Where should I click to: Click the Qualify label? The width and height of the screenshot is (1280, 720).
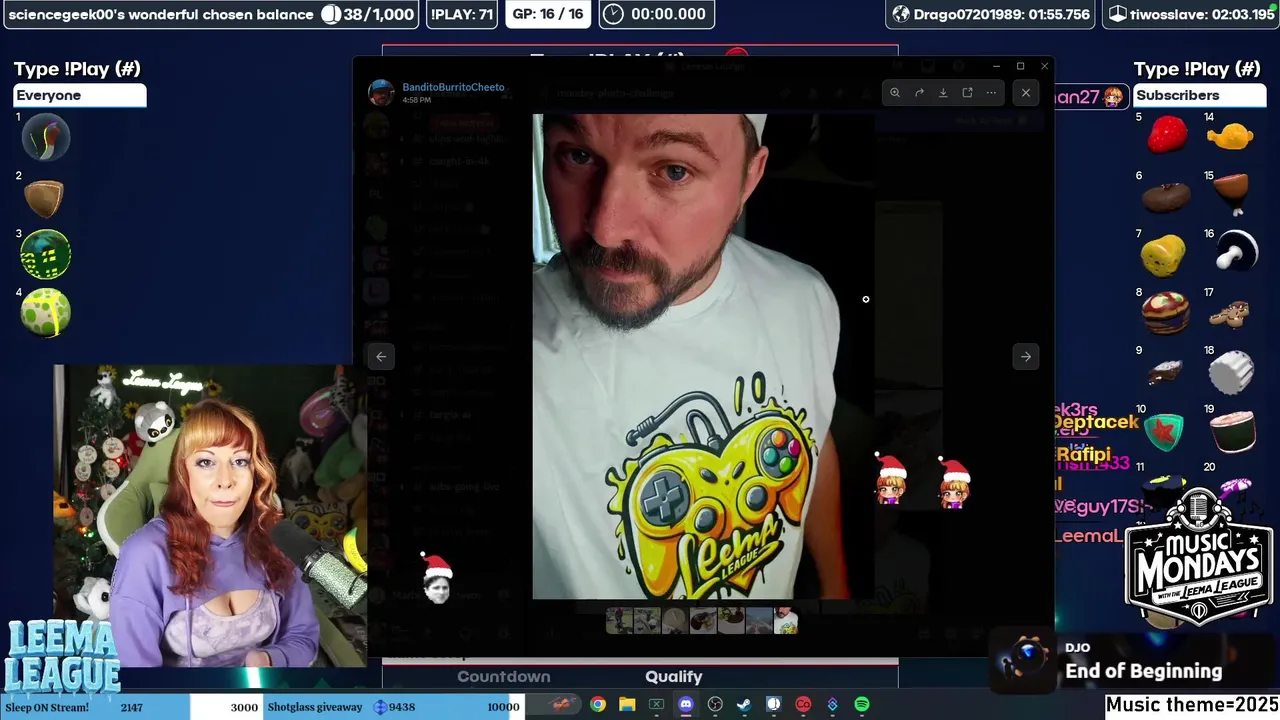(674, 677)
